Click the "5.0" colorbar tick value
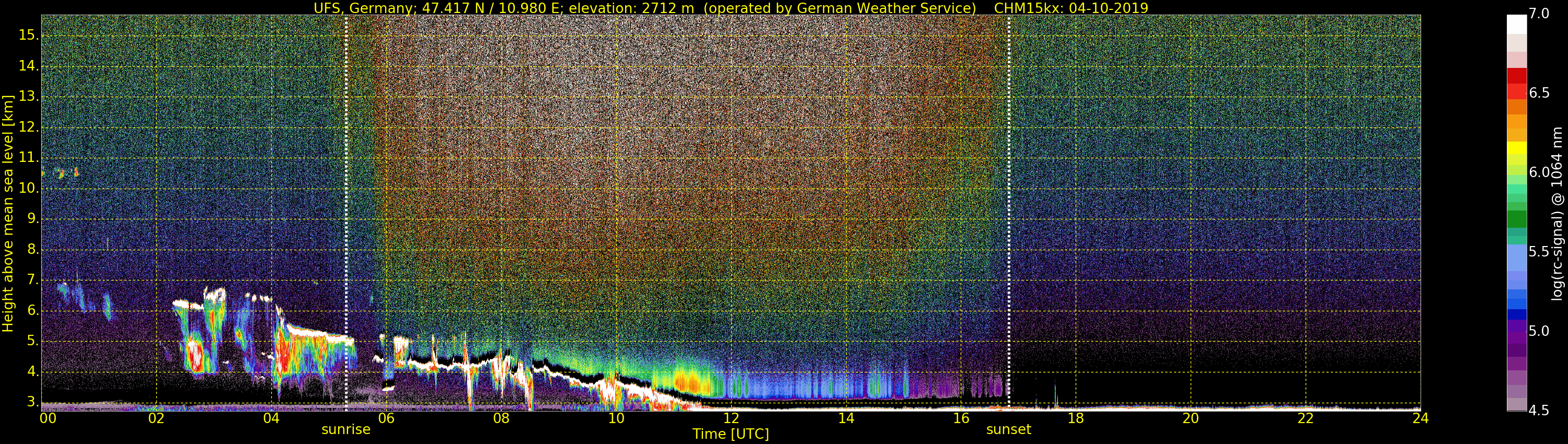This screenshot has width=1568, height=444. [1539, 331]
